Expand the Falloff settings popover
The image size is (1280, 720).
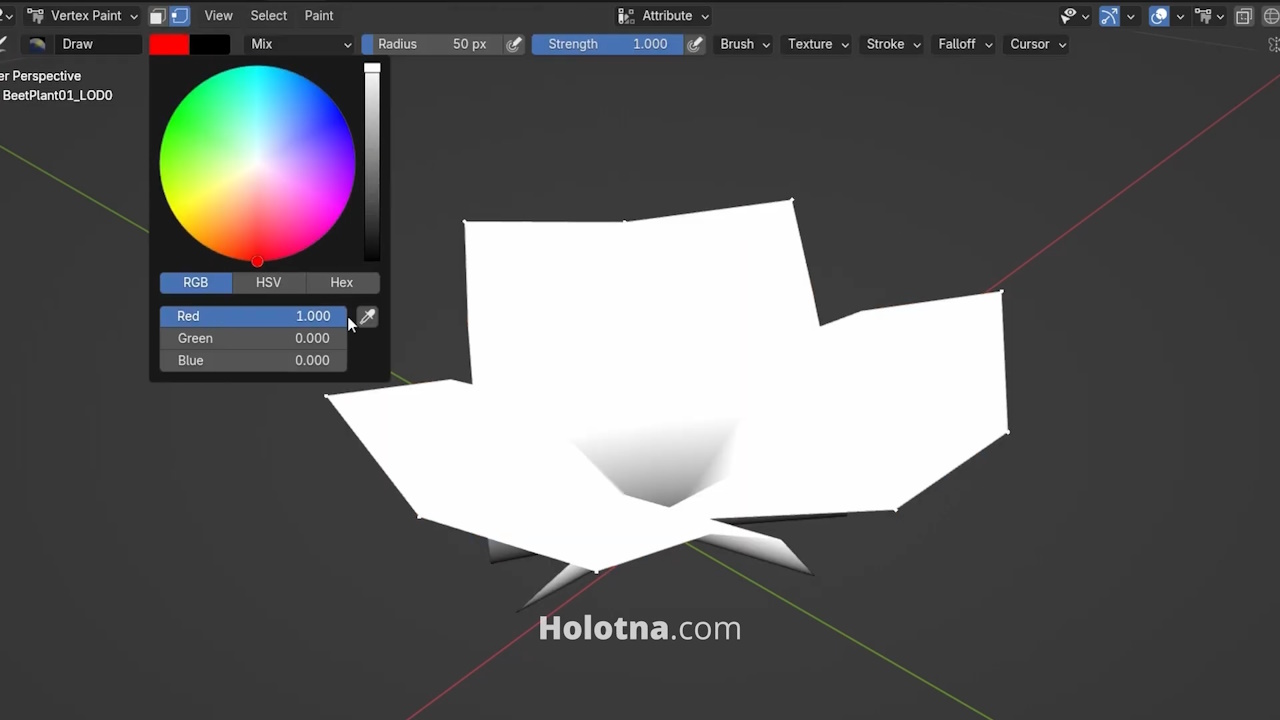point(965,44)
